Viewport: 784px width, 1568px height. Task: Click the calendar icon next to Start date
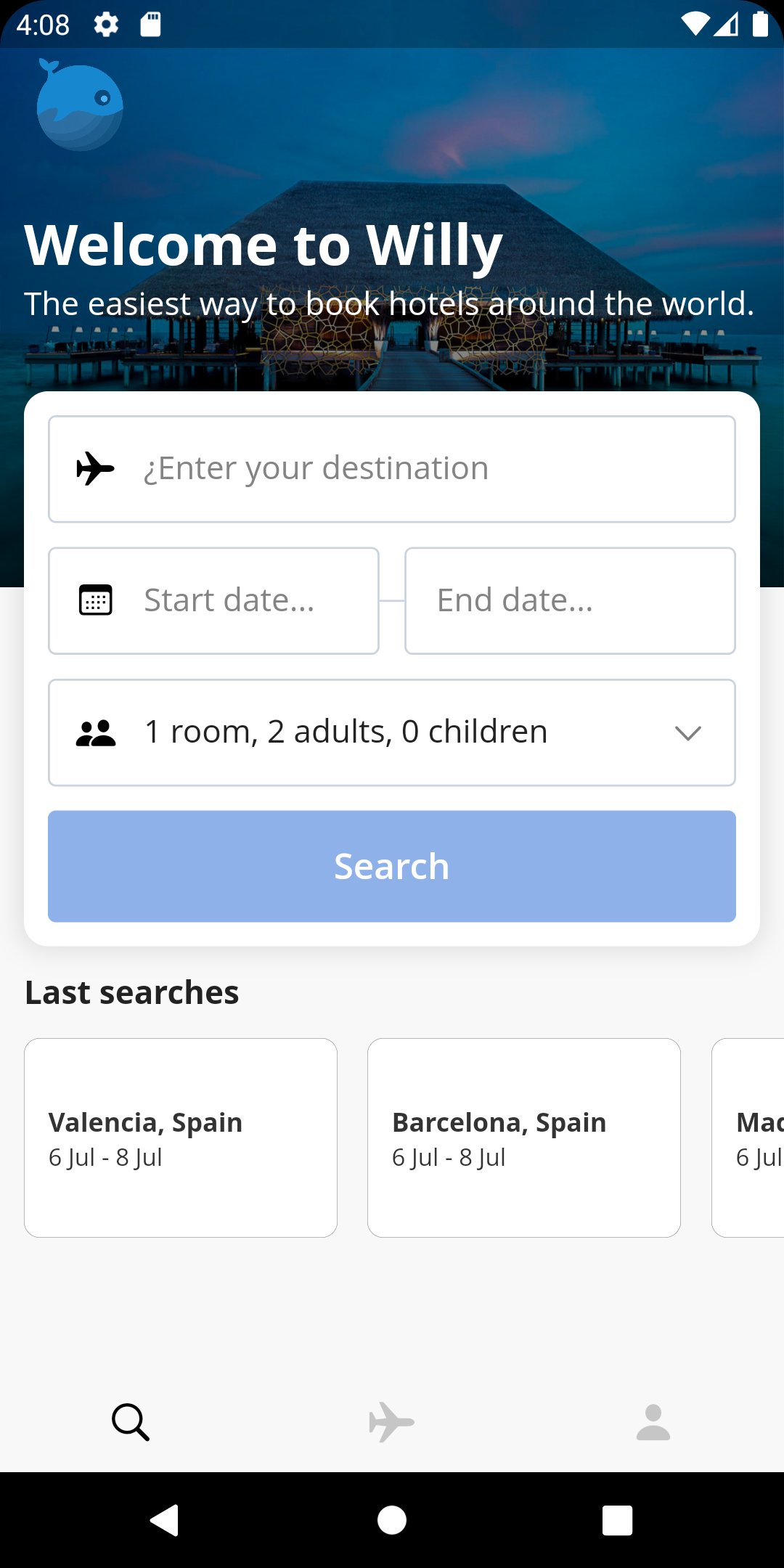pyautogui.click(x=94, y=600)
